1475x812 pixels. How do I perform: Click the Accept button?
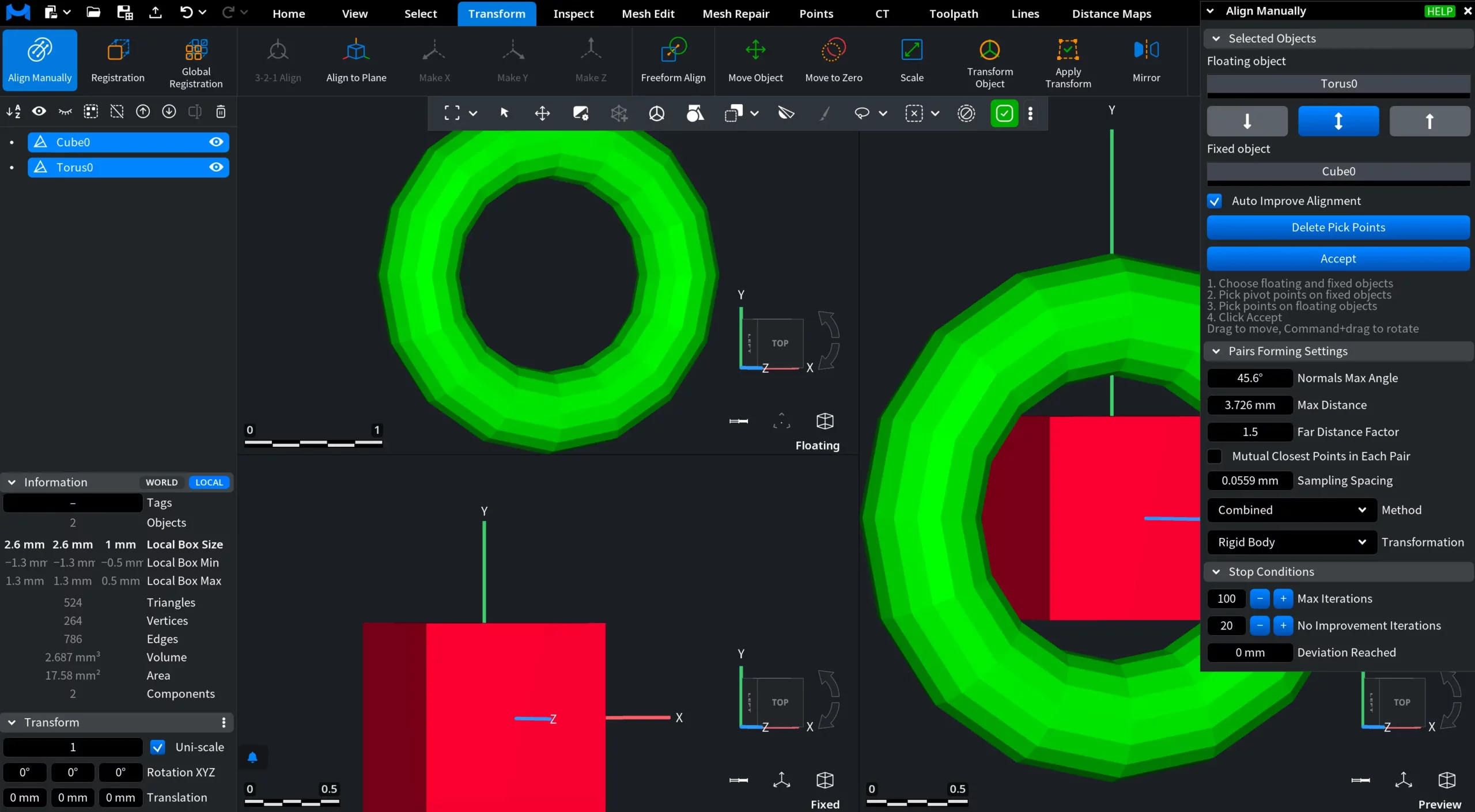pos(1338,259)
